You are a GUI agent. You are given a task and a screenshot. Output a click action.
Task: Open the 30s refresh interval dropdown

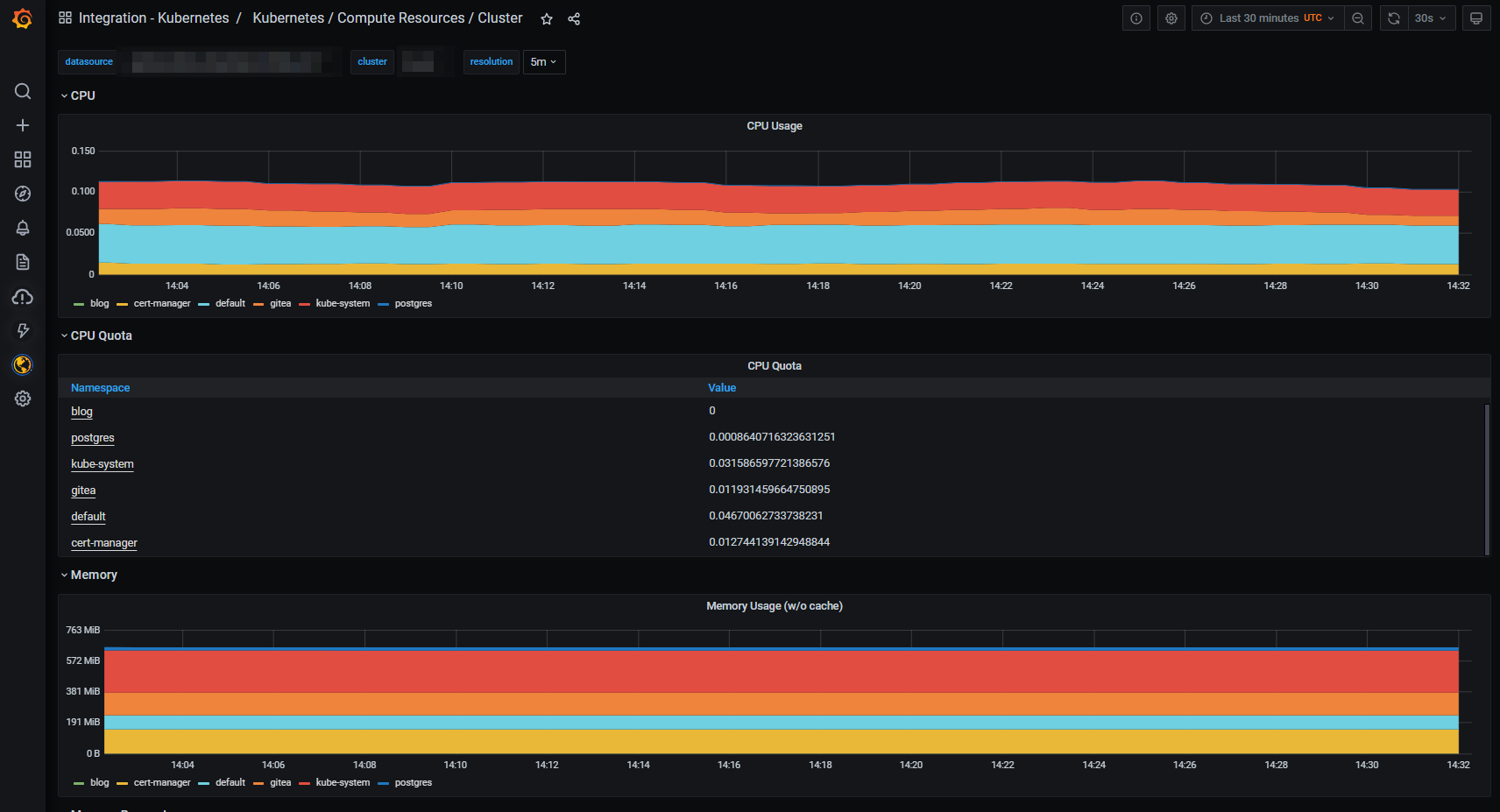(x=1431, y=18)
